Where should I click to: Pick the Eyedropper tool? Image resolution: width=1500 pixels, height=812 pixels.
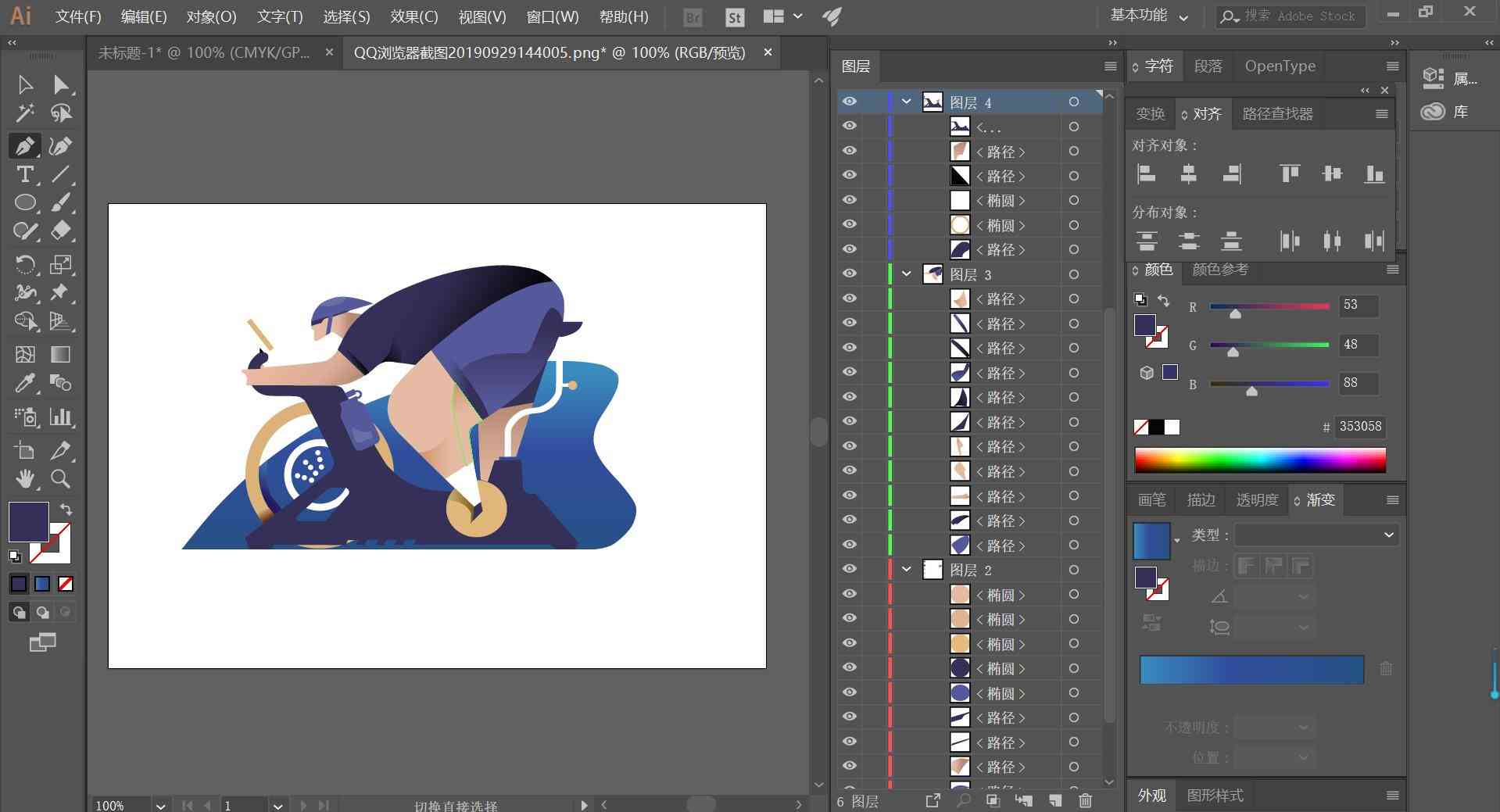click(x=24, y=384)
